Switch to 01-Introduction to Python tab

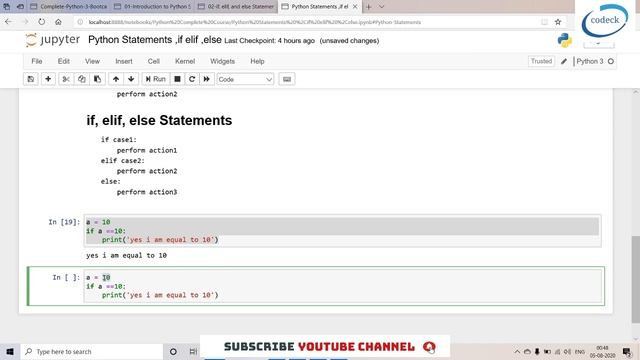(x=152, y=7)
